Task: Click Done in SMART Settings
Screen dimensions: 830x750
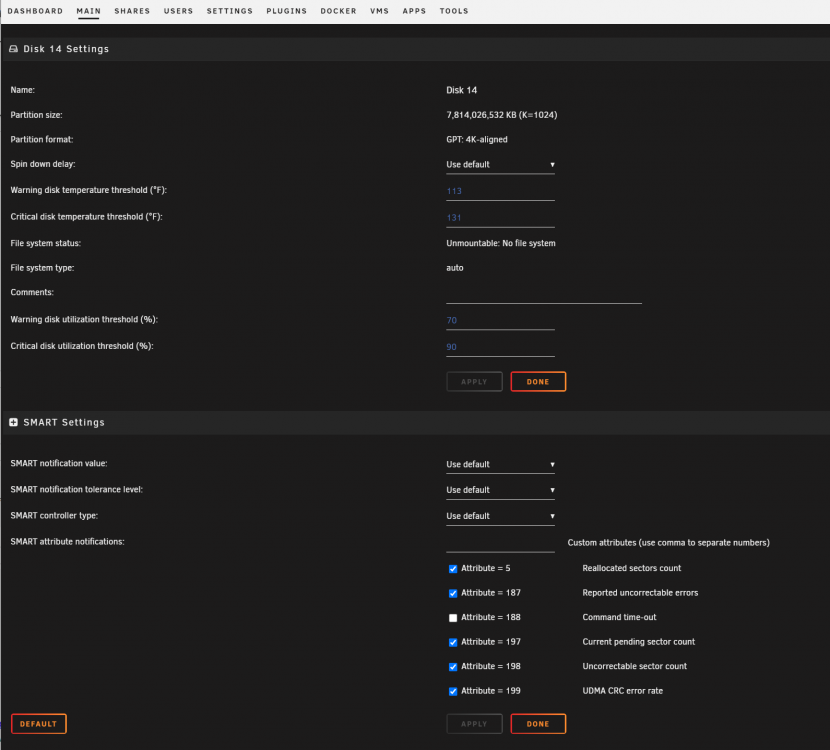Action: [538, 724]
